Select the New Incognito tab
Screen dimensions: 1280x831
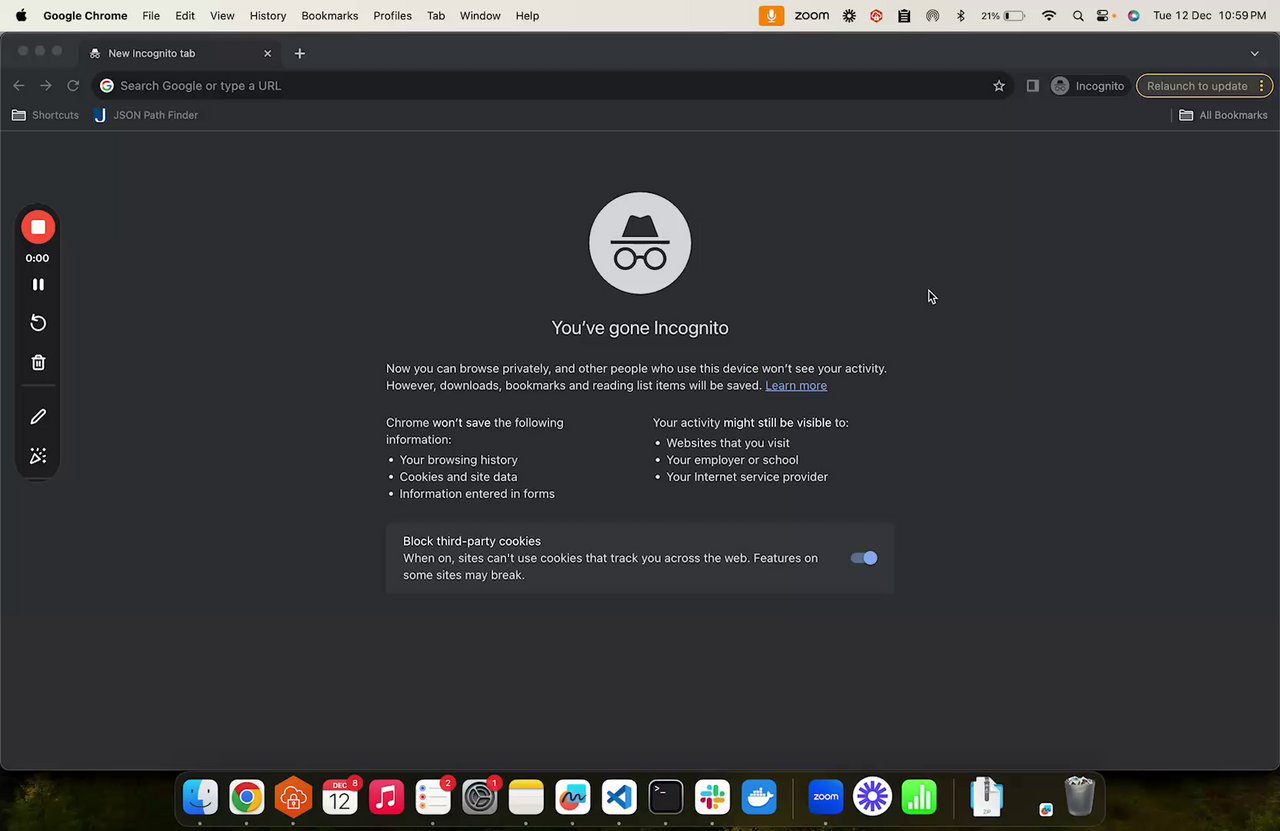click(x=180, y=53)
